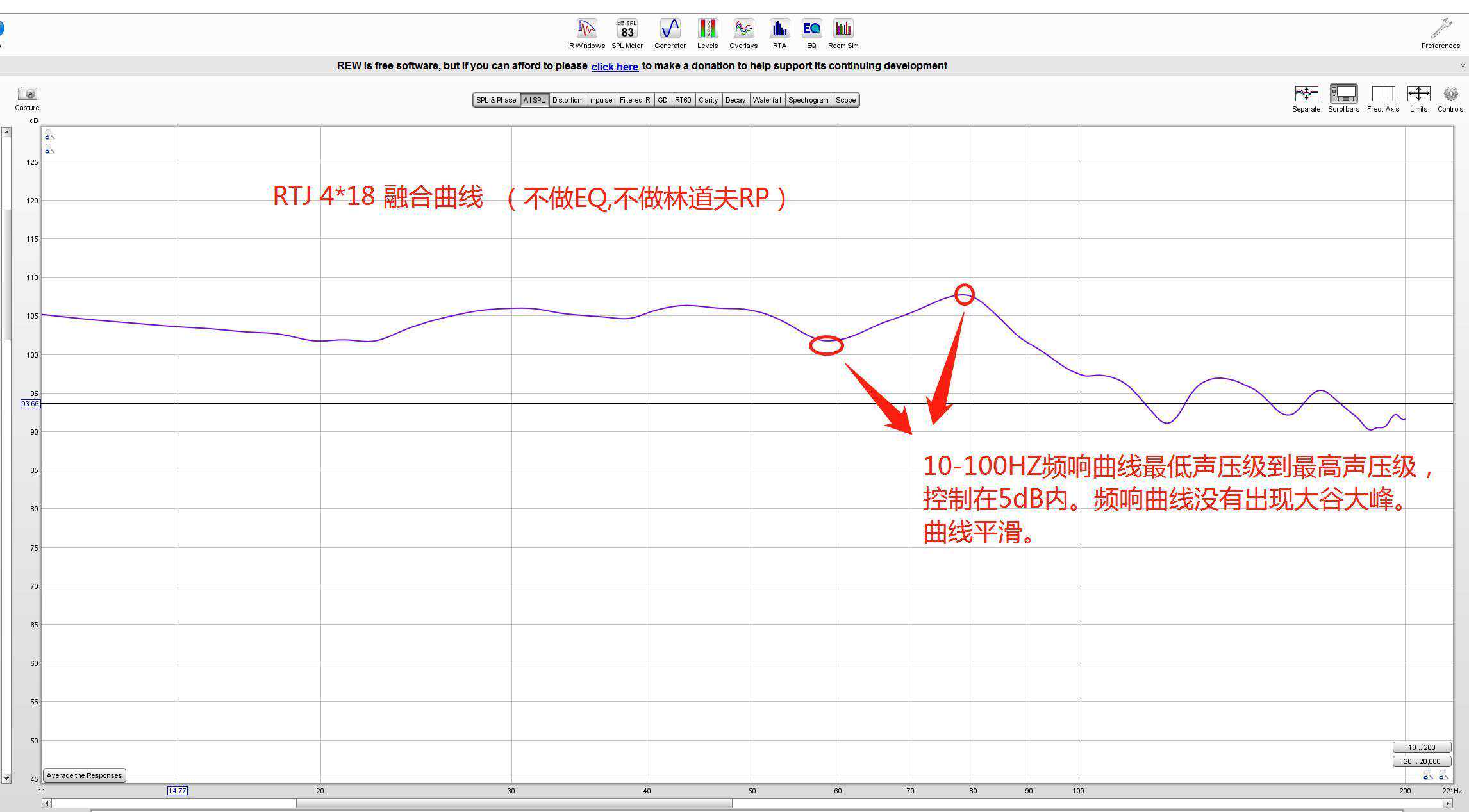Screen dimensions: 1469x812
Task: Expand the graph Controls gear
Action: [x=1450, y=94]
